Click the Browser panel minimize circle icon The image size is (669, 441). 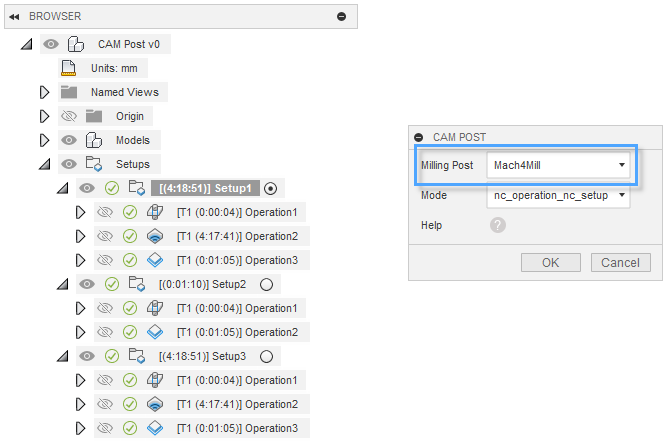point(342,16)
